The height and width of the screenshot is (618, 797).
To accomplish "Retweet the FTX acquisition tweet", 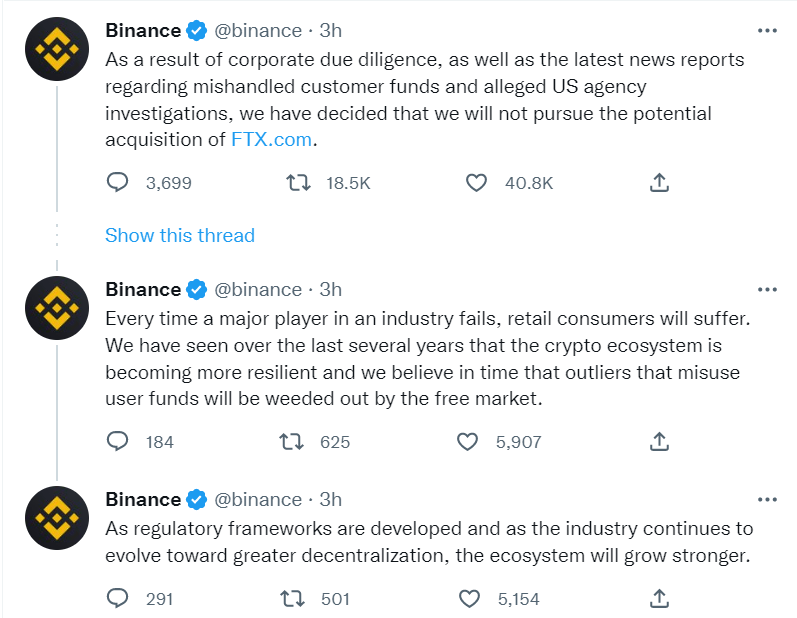I will click(x=297, y=183).
